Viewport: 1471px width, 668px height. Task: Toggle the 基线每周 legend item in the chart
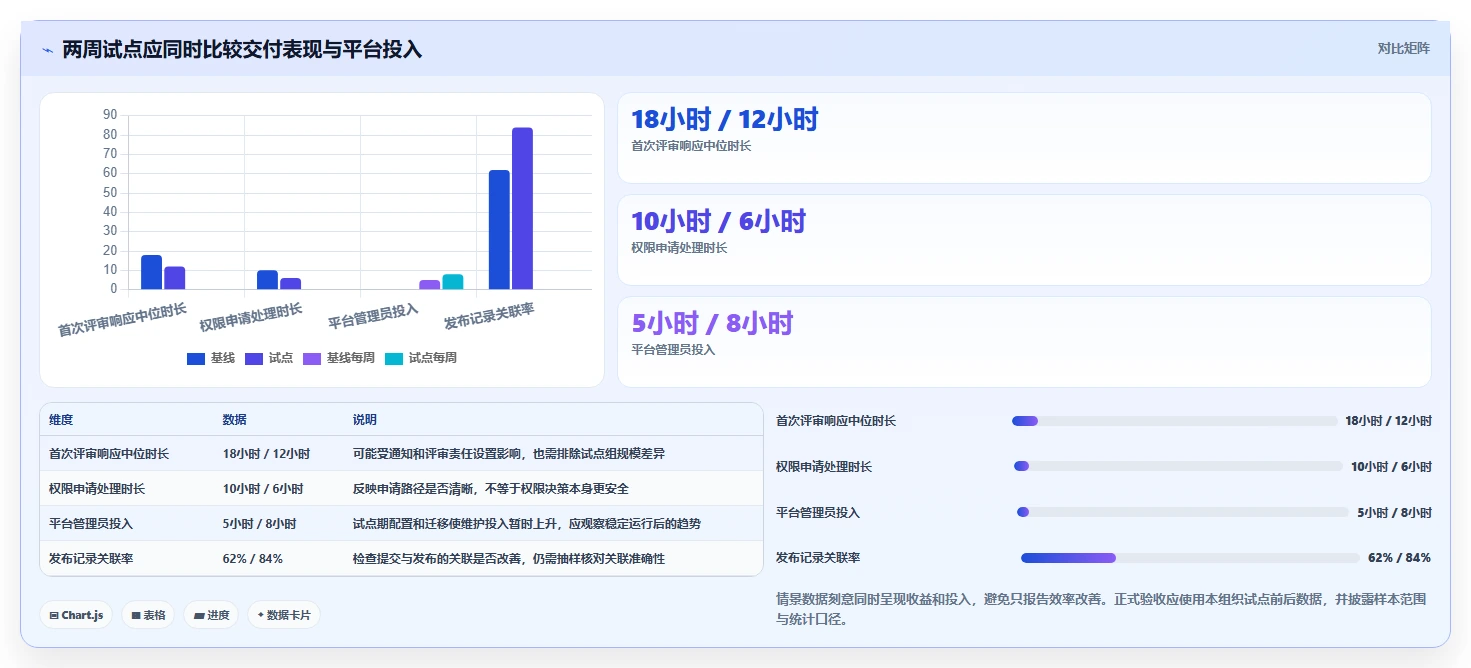tap(339, 358)
